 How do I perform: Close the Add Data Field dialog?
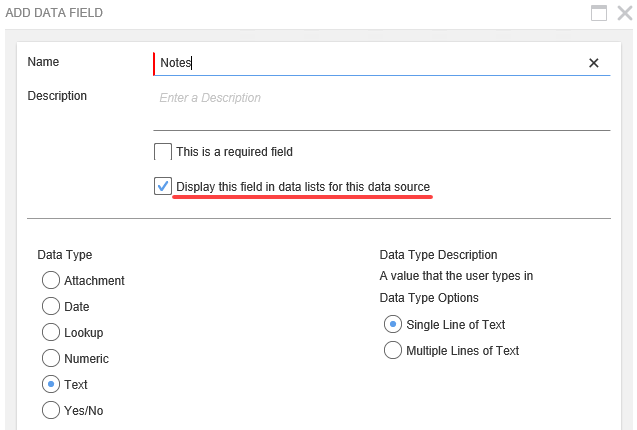click(624, 13)
